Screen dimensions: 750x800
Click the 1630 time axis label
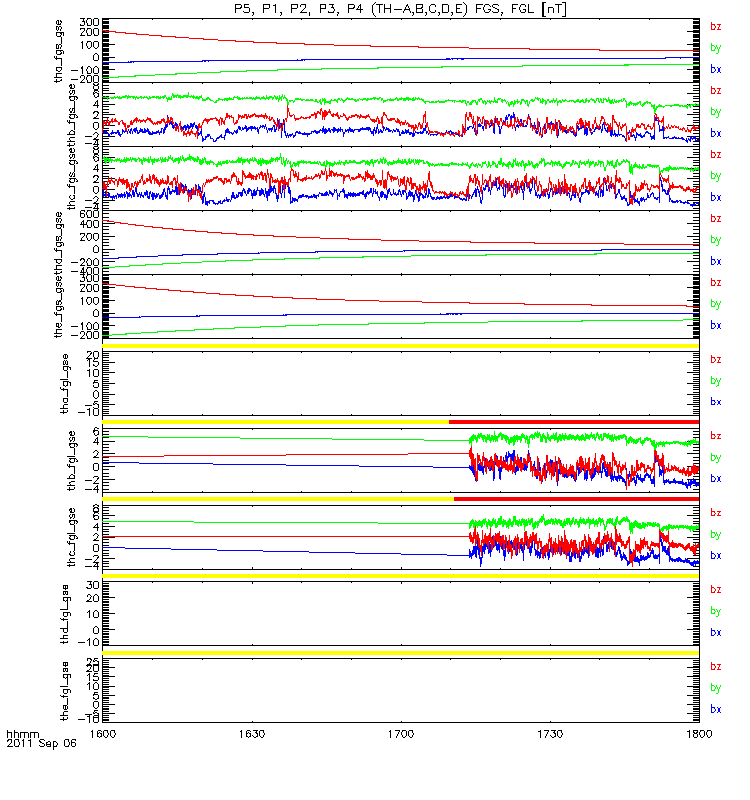[252, 734]
